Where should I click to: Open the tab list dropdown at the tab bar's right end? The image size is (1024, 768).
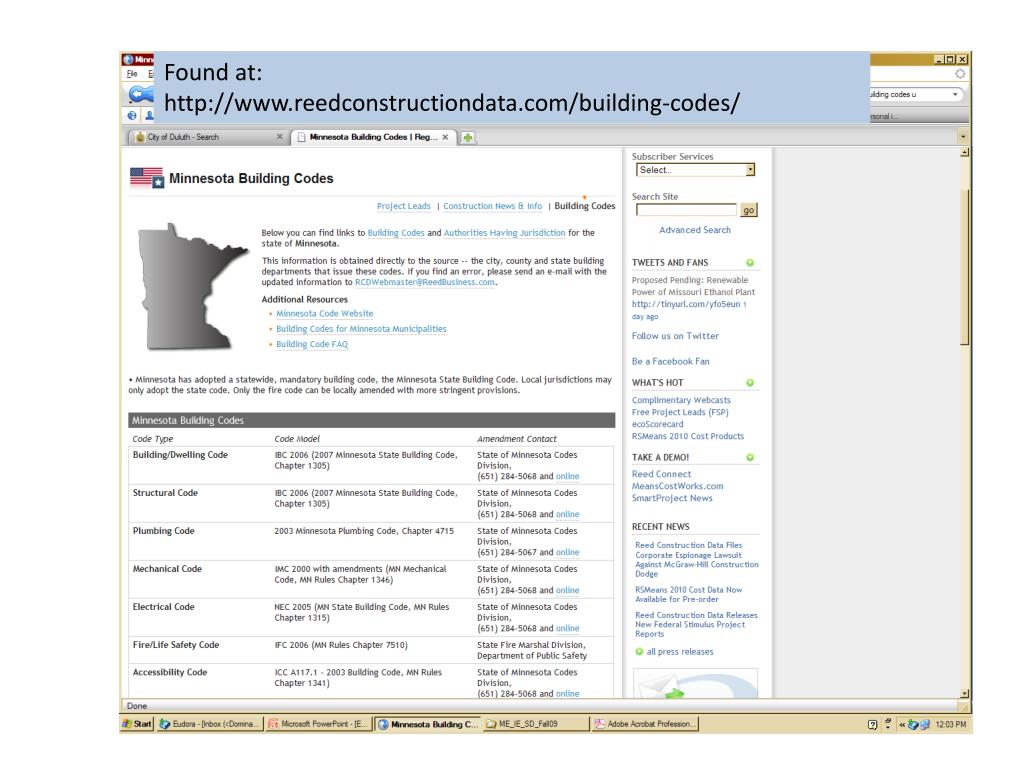pyautogui.click(x=963, y=137)
